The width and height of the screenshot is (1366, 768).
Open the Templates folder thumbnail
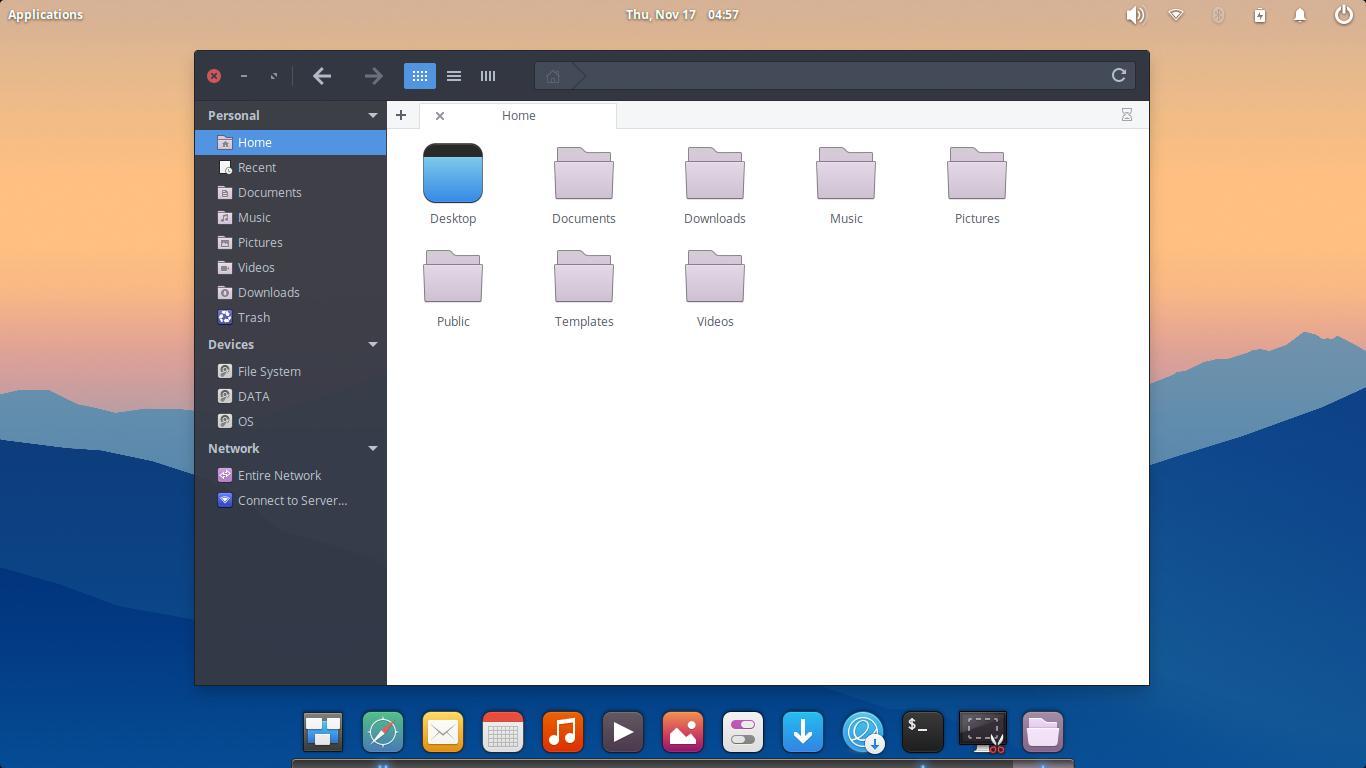[584, 277]
